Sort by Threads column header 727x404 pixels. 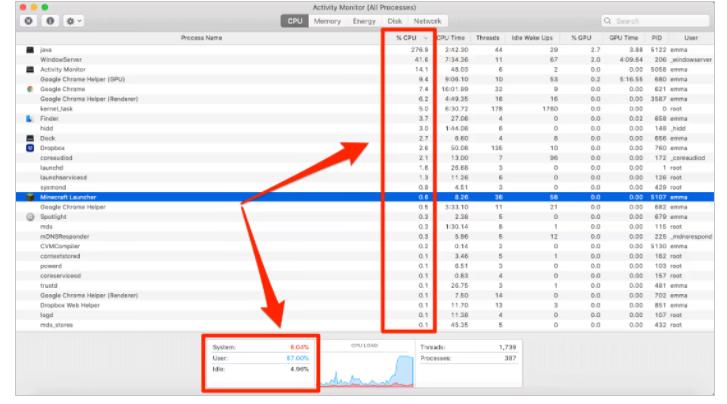487,38
